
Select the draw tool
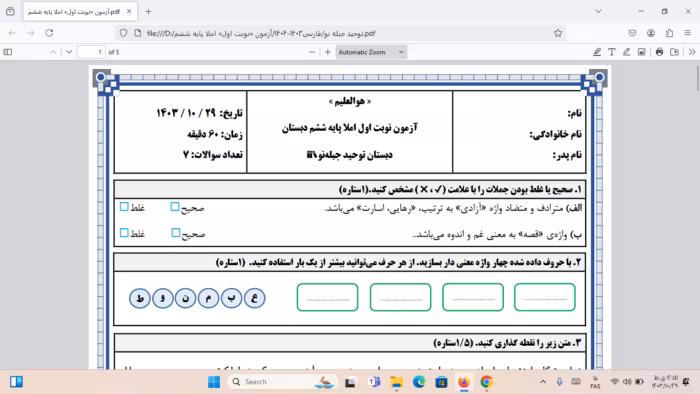[x=626, y=52]
